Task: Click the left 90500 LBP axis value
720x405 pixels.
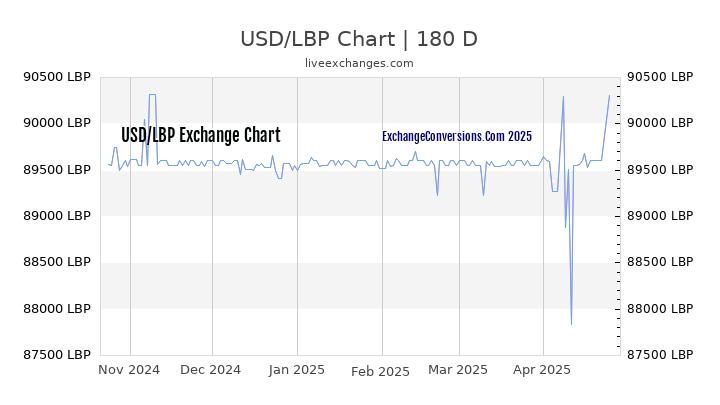Action: (x=57, y=77)
